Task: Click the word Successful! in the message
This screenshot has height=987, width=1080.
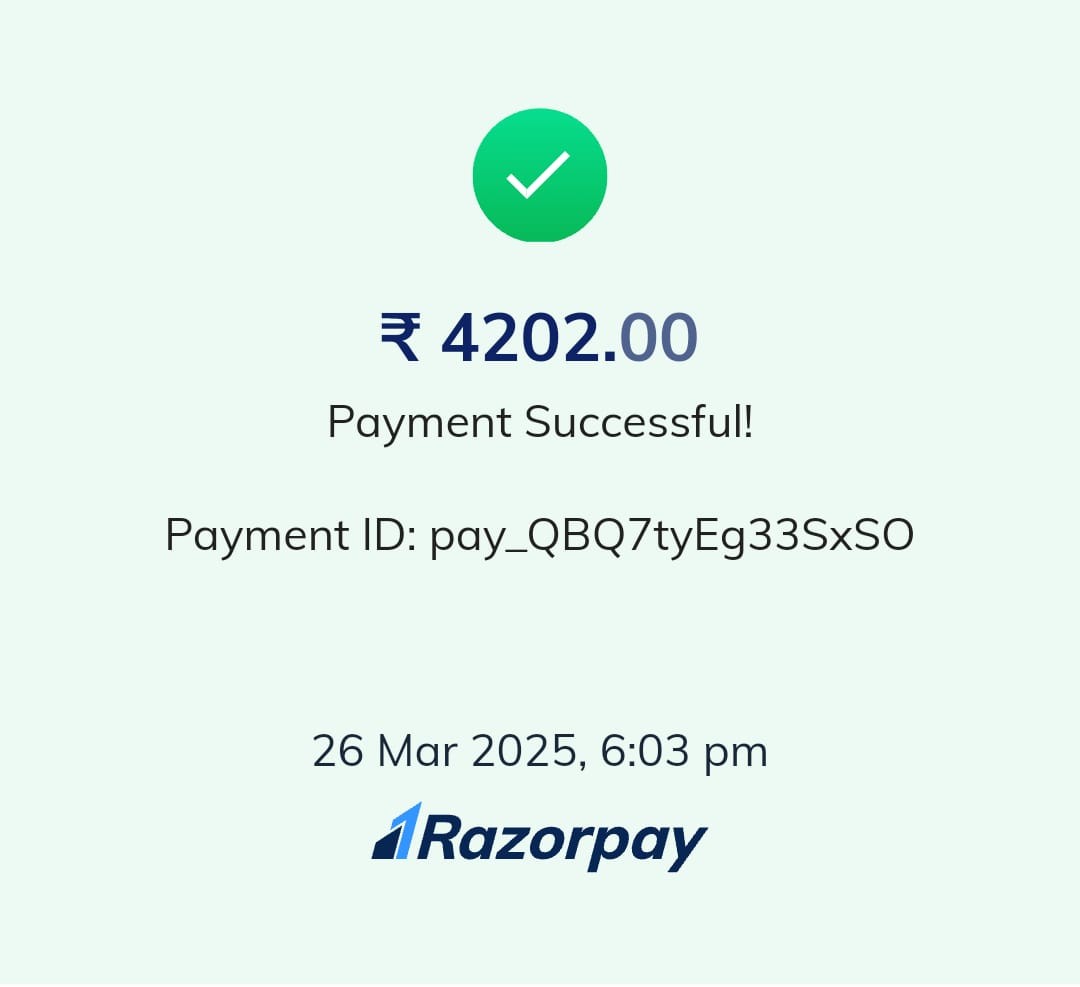Action: click(639, 422)
